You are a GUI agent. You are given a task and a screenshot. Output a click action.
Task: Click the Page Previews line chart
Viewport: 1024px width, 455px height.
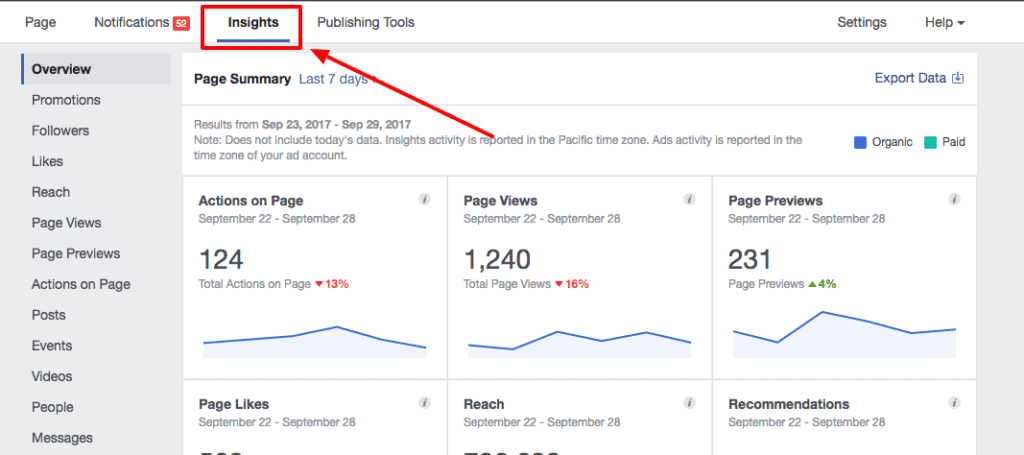click(844, 334)
